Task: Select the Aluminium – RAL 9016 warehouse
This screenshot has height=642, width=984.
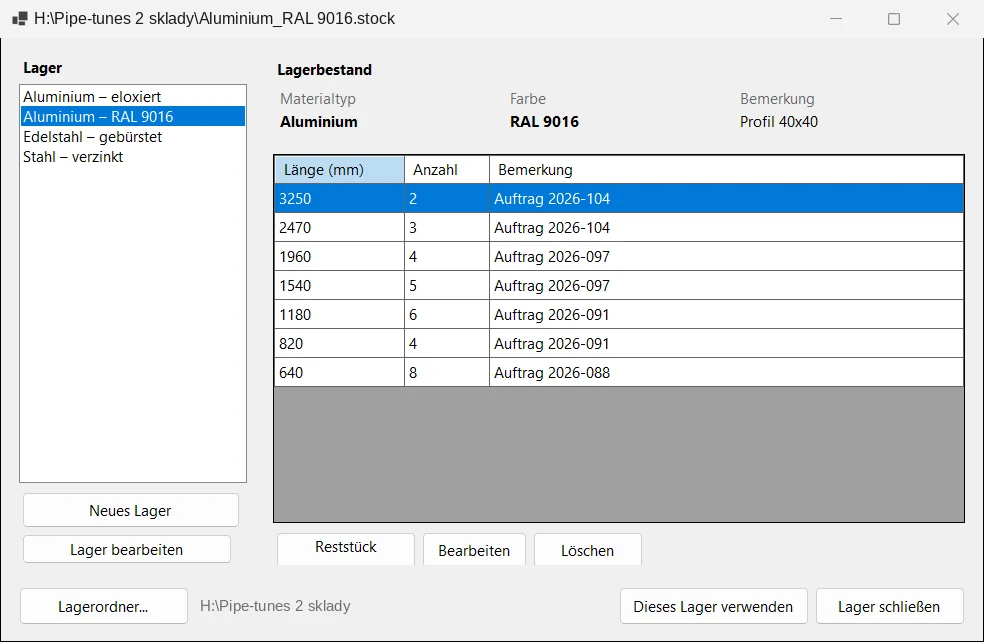Action: (x=133, y=117)
